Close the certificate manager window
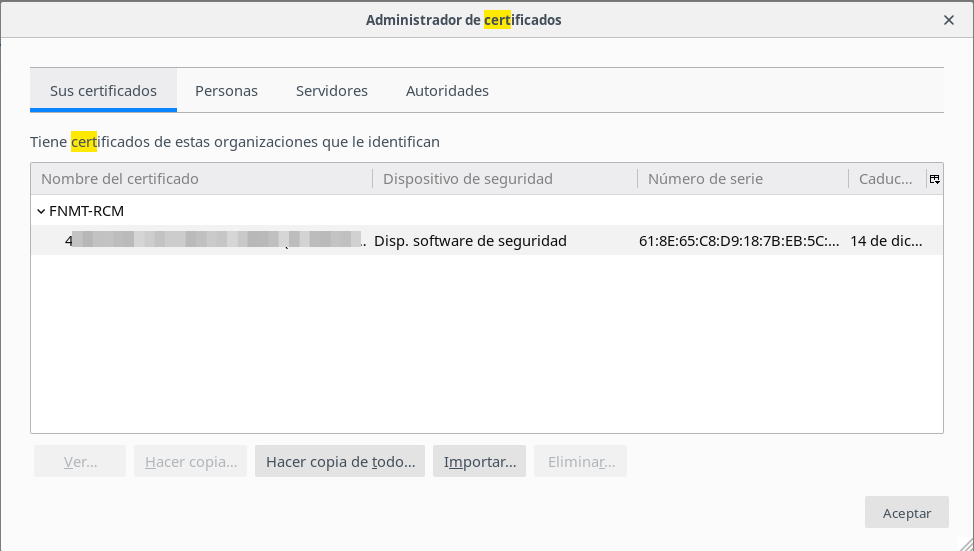Image resolution: width=974 pixels, height=551 pixels. click(x=948, y=20)
